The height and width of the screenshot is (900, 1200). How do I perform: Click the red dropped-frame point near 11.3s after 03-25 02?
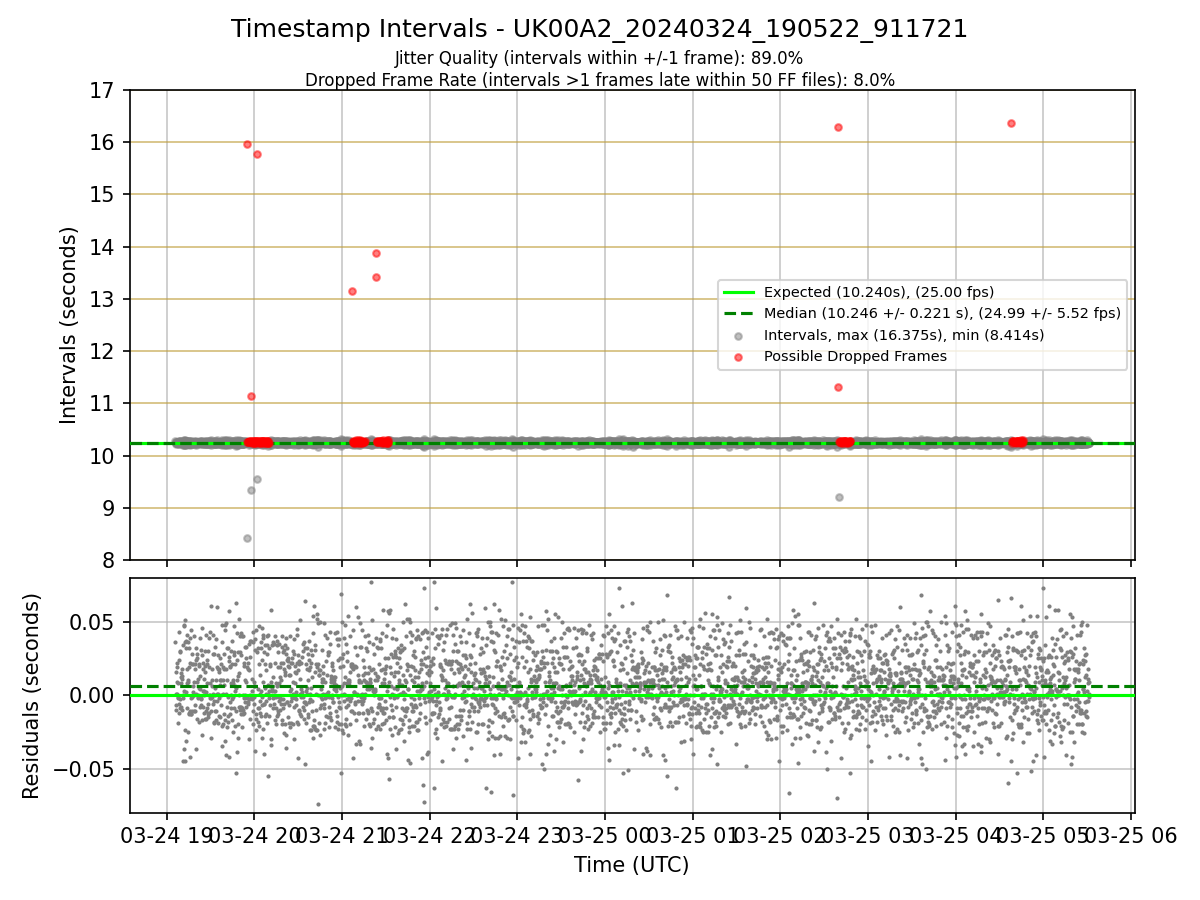coord(838,387)
